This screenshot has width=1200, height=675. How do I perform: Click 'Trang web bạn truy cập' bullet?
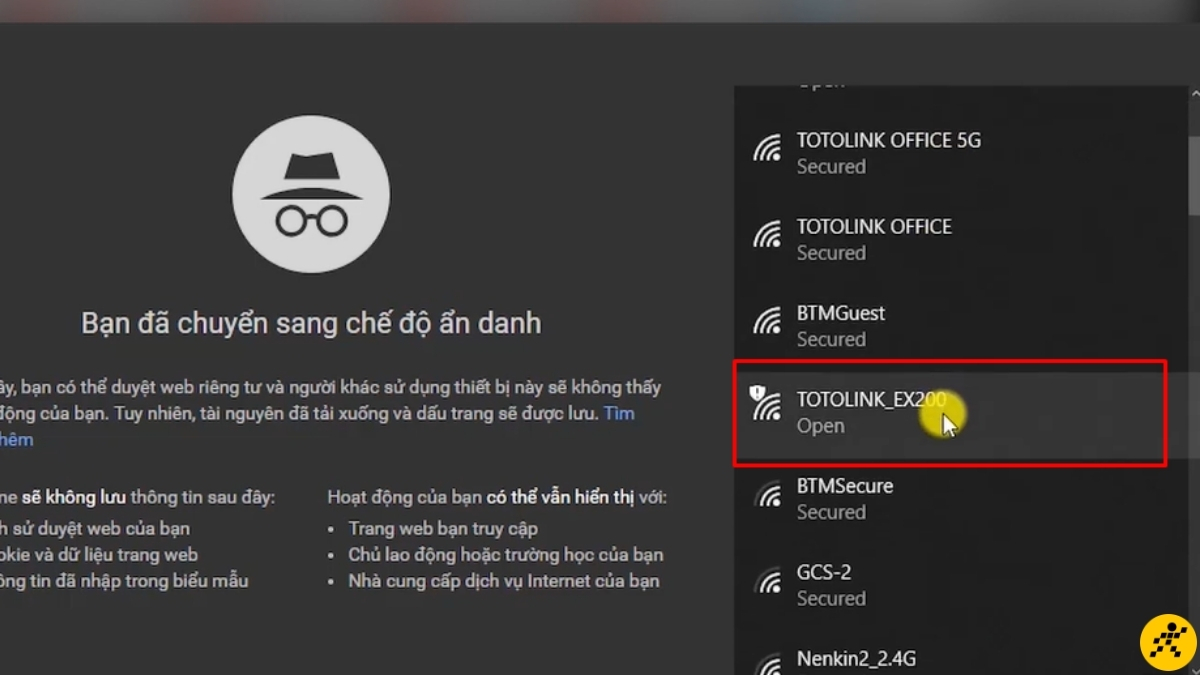pyautogui.click(x=443, y=528)
